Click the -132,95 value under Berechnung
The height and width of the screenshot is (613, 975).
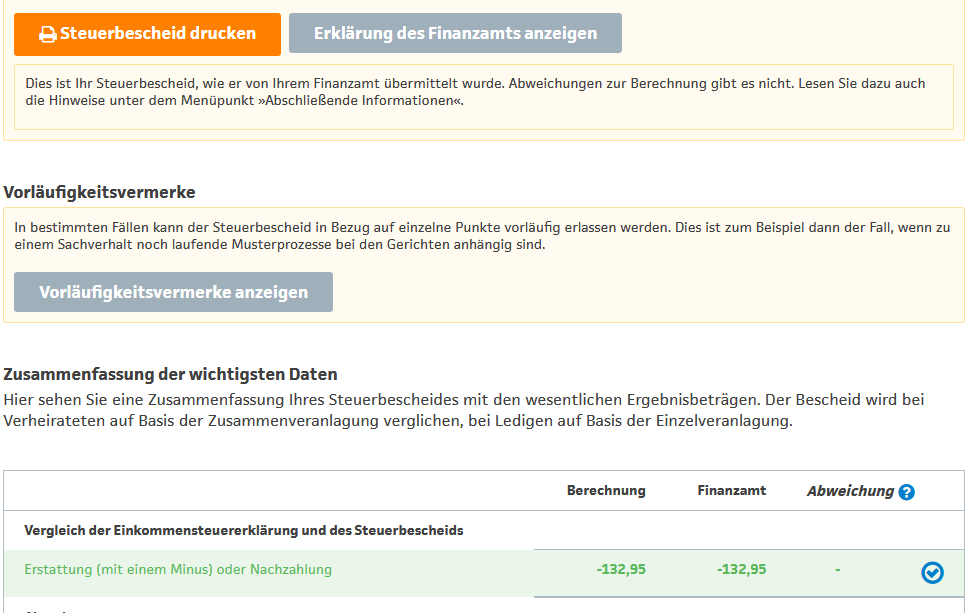621,570
